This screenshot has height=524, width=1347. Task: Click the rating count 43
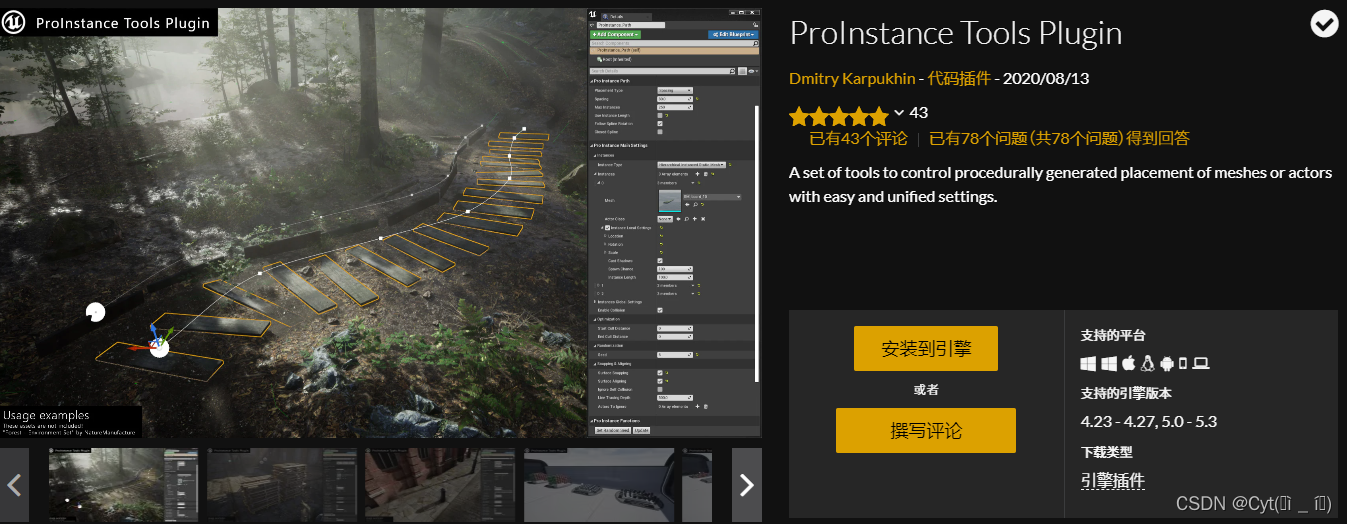919,113
